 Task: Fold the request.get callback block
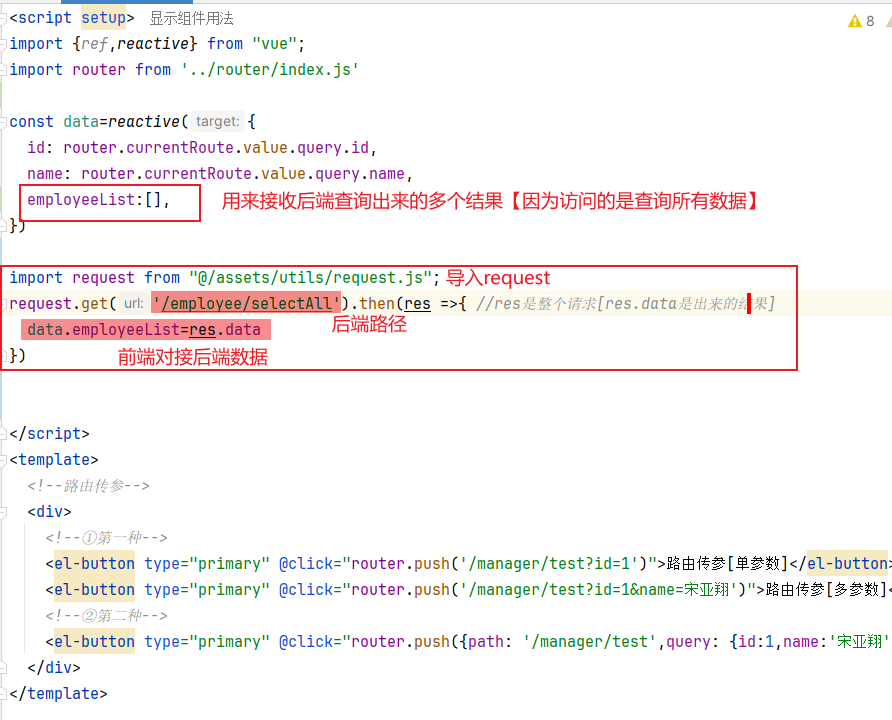[x=3, y=304]
